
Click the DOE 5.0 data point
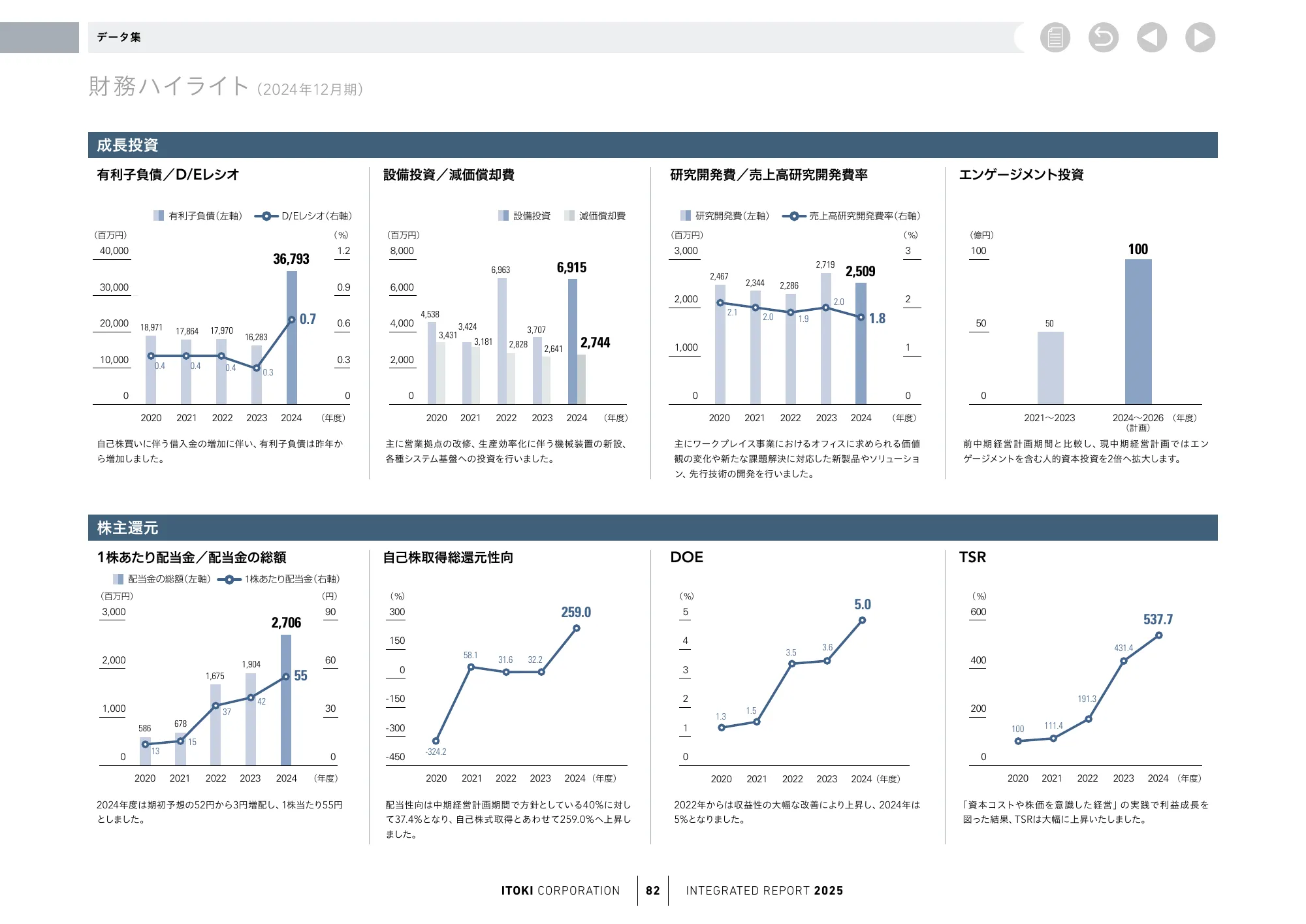click(862, 620)
